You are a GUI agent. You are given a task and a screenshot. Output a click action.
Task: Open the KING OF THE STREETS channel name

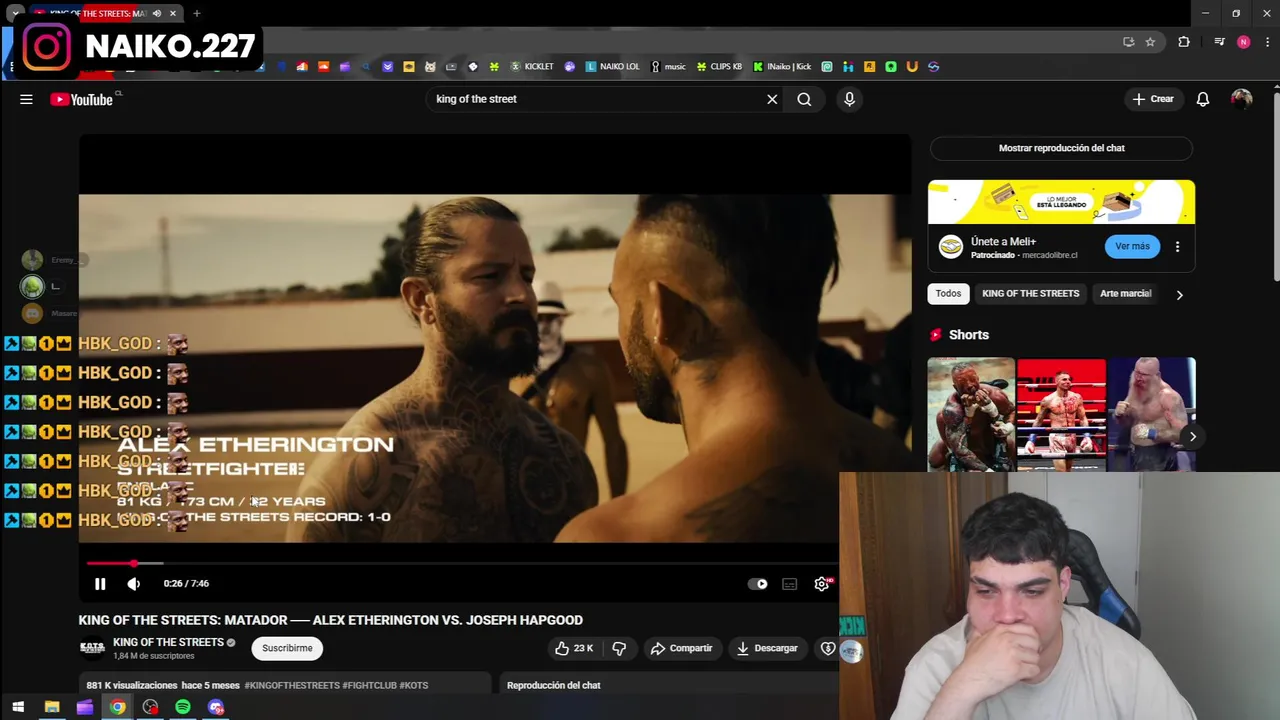pos(168,642)
